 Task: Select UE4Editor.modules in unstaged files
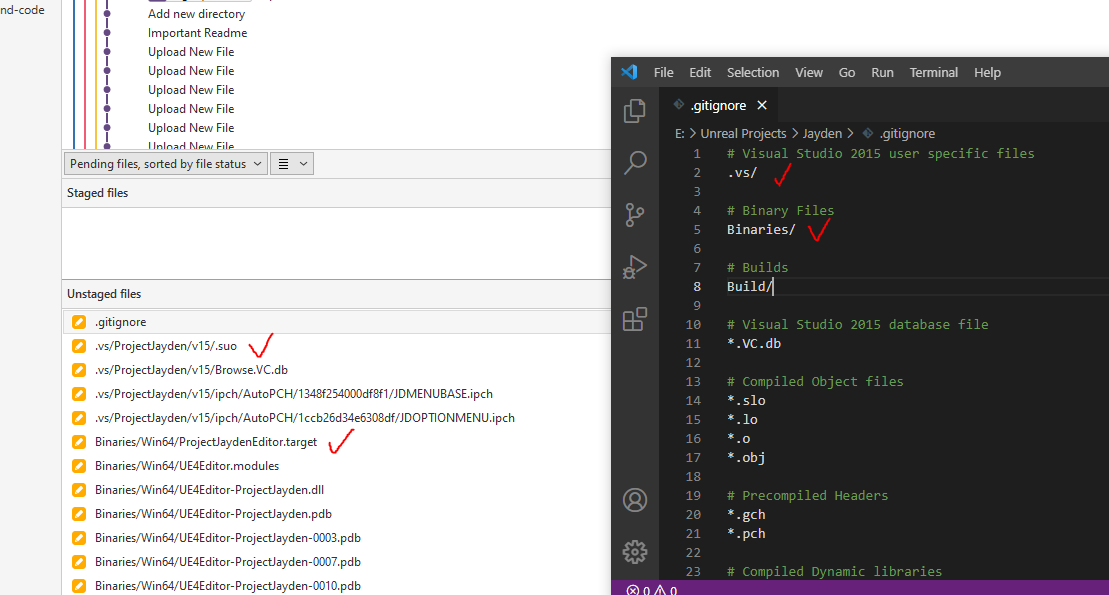[x=187, y=466]
